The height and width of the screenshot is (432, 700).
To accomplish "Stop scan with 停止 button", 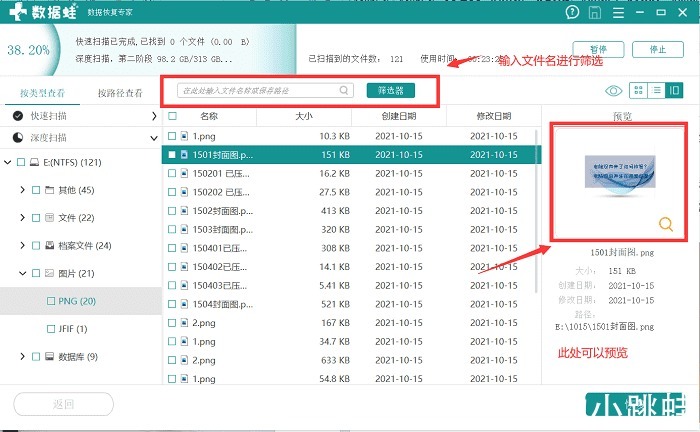I will [x=658, y=49].
